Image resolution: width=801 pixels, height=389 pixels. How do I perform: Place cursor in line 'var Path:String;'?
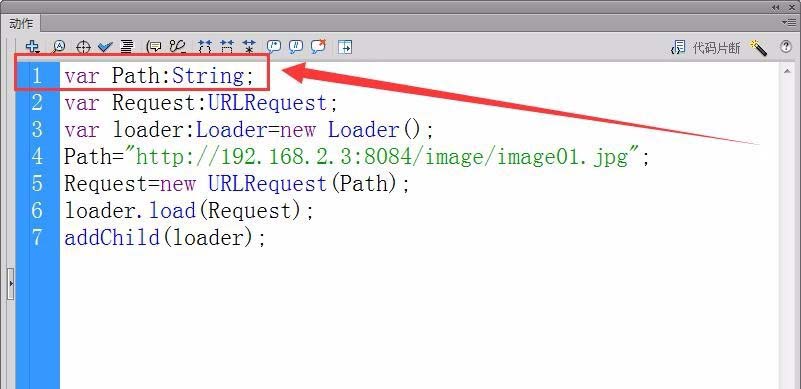pos(159,76)
